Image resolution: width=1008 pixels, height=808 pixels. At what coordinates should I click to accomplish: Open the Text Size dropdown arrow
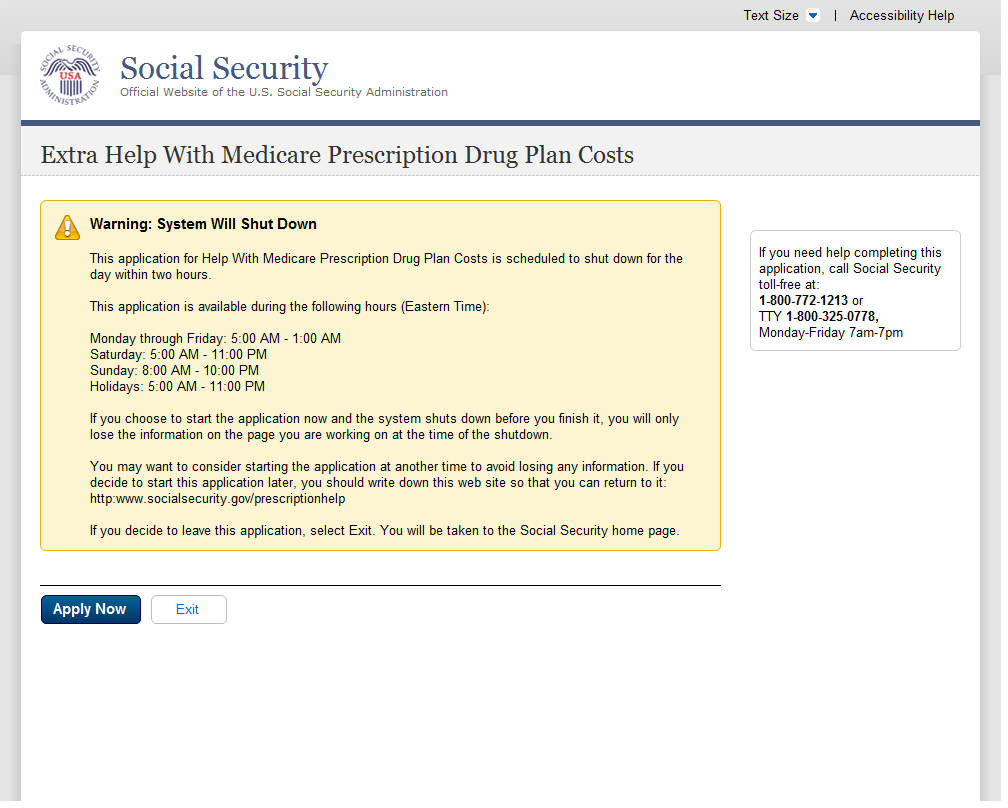point(812,16)
